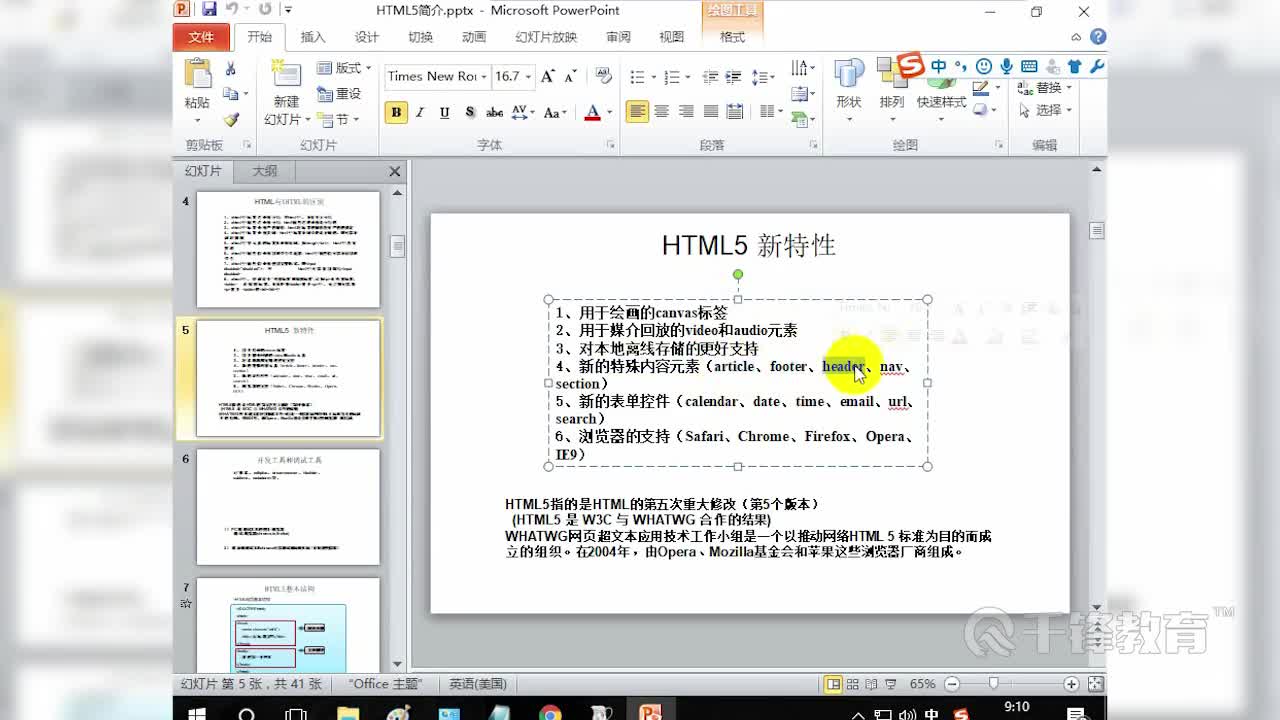Switch to the 插入 (Insert) ribbon tab
This screenshot has height=720, width=1280.
click(313, 36)
